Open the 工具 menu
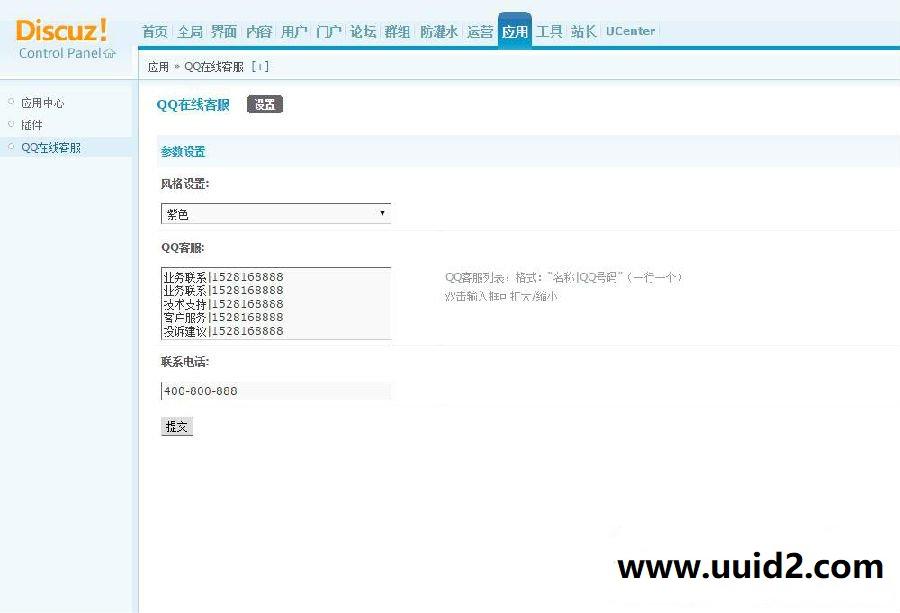 [548, 31]
